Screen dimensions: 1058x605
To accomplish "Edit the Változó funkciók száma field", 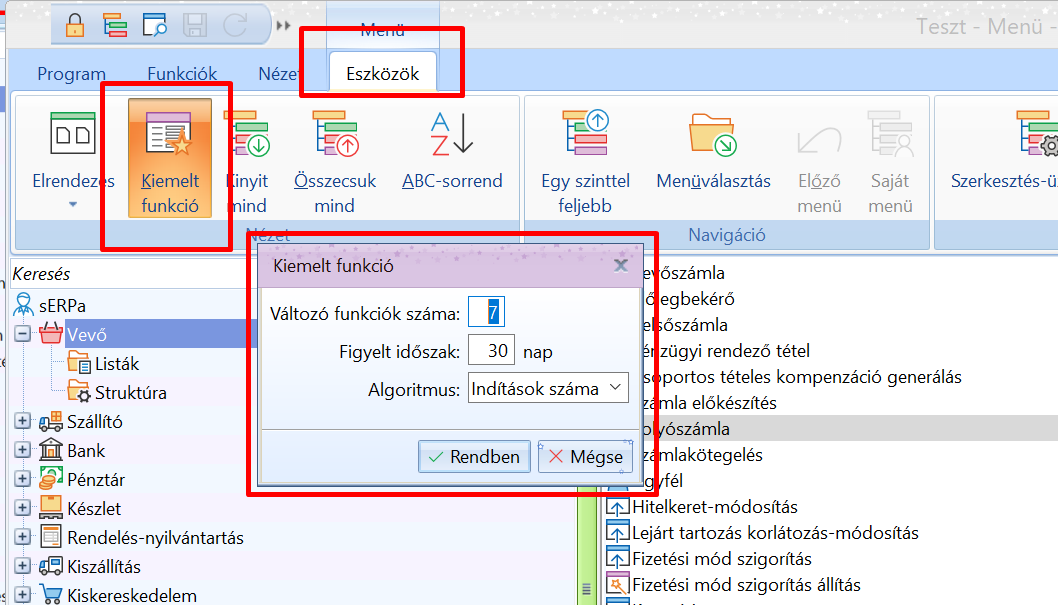I will (x=486, y=312).
